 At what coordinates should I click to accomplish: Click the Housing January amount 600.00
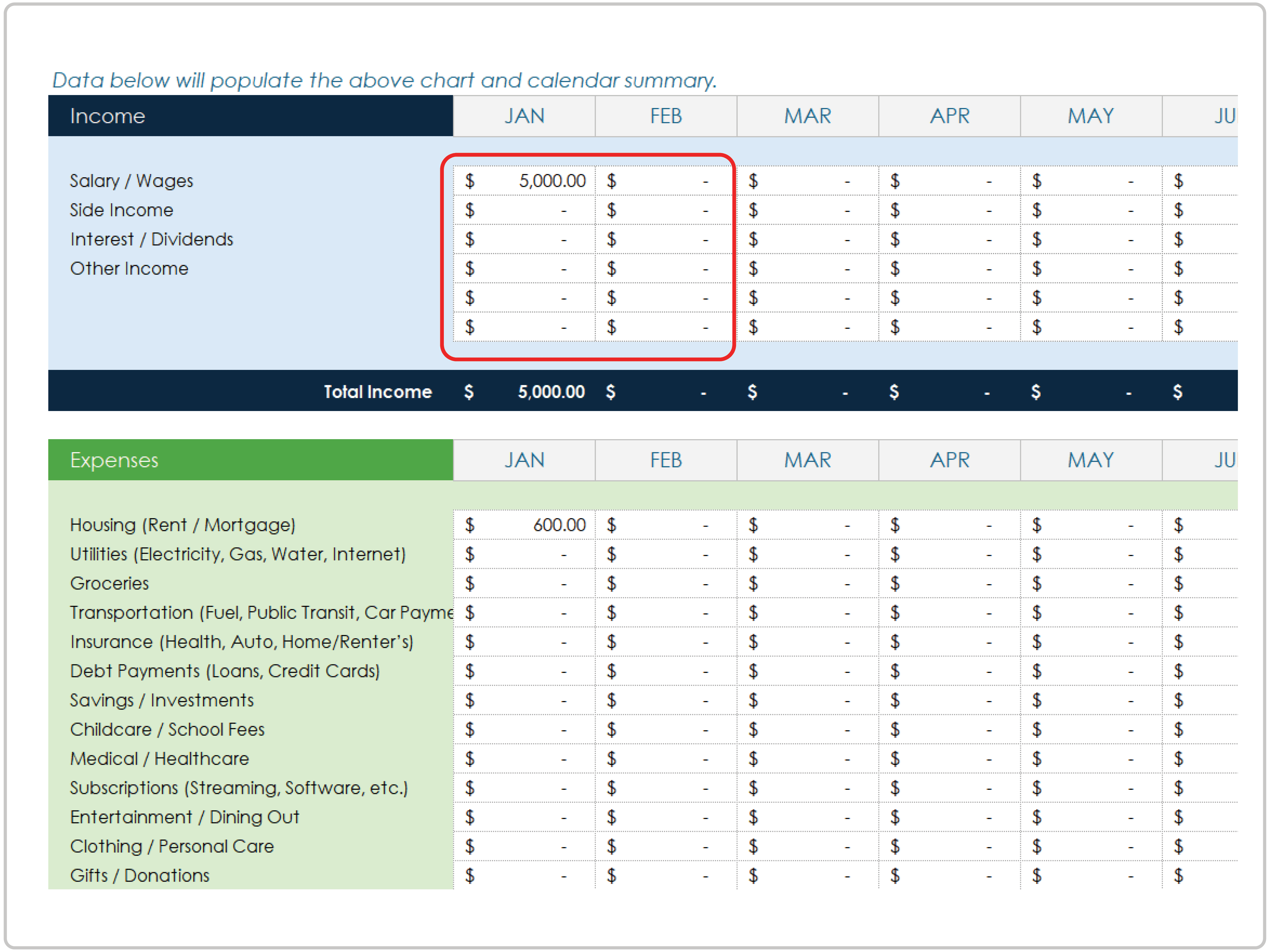pyautogui.click(x=524, y=525)
